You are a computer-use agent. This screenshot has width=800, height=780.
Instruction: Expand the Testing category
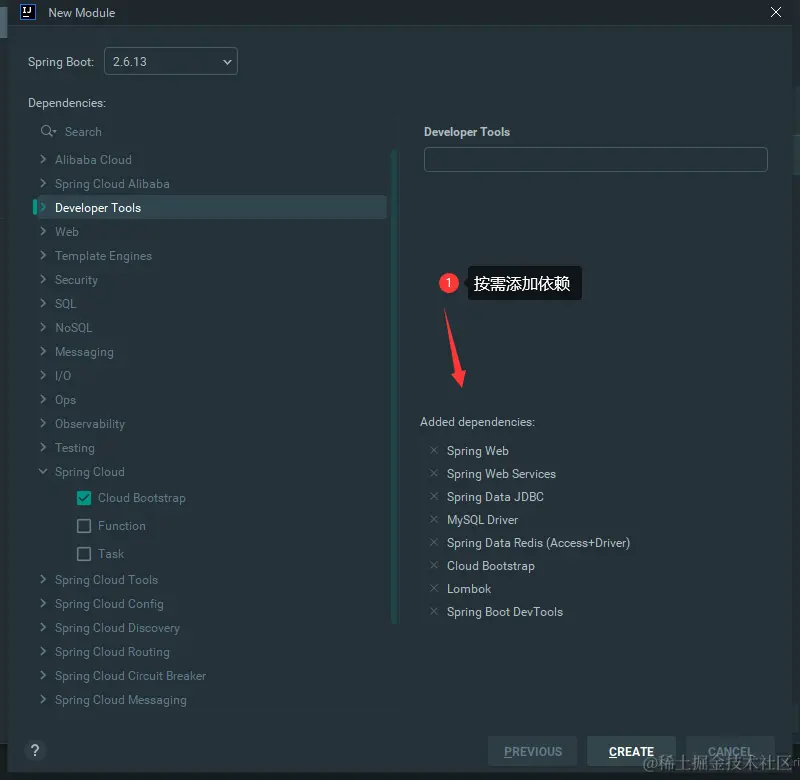click(43, 447)
